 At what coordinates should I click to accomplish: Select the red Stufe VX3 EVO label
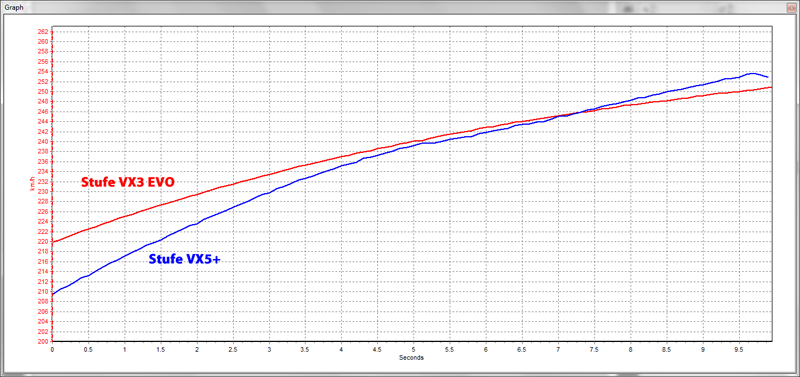[128, 183]
